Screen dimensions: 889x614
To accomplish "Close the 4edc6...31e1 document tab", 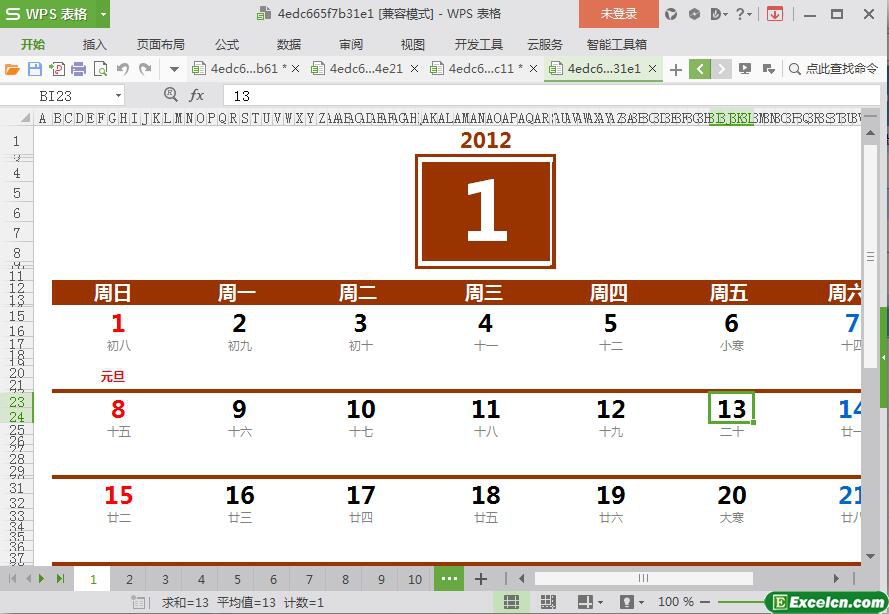I will point(653,69).
